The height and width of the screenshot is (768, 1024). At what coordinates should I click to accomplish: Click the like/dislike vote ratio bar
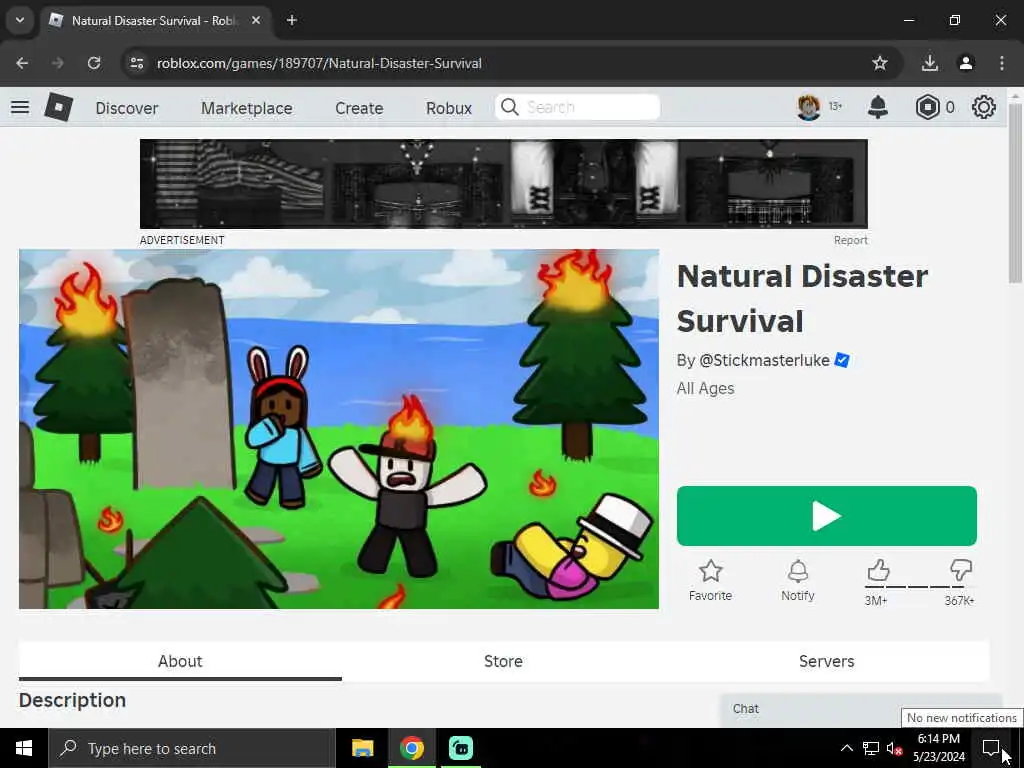(x=920, y=587)
